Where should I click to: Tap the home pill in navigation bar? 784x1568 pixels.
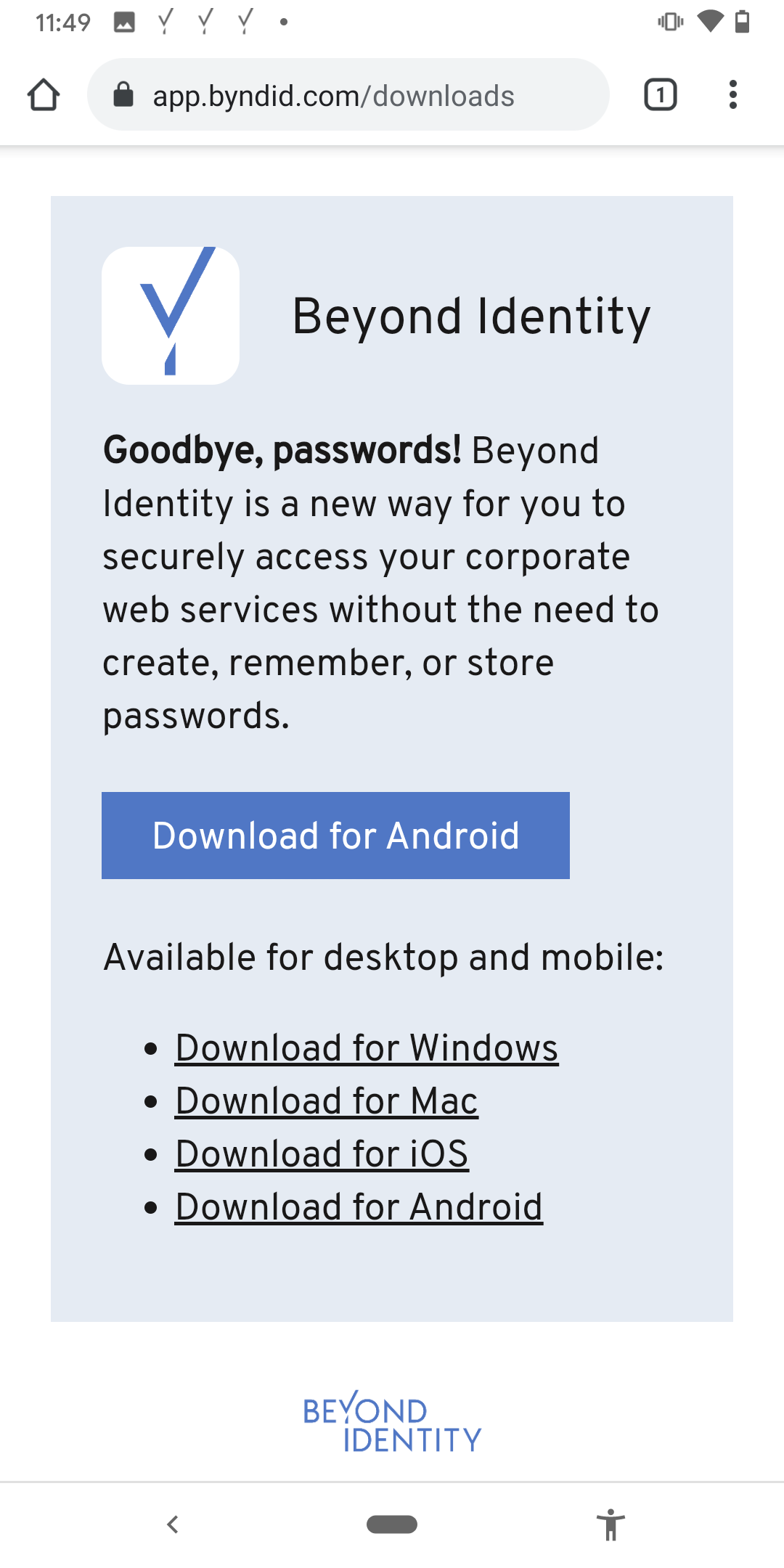[x=391, y=1524]
